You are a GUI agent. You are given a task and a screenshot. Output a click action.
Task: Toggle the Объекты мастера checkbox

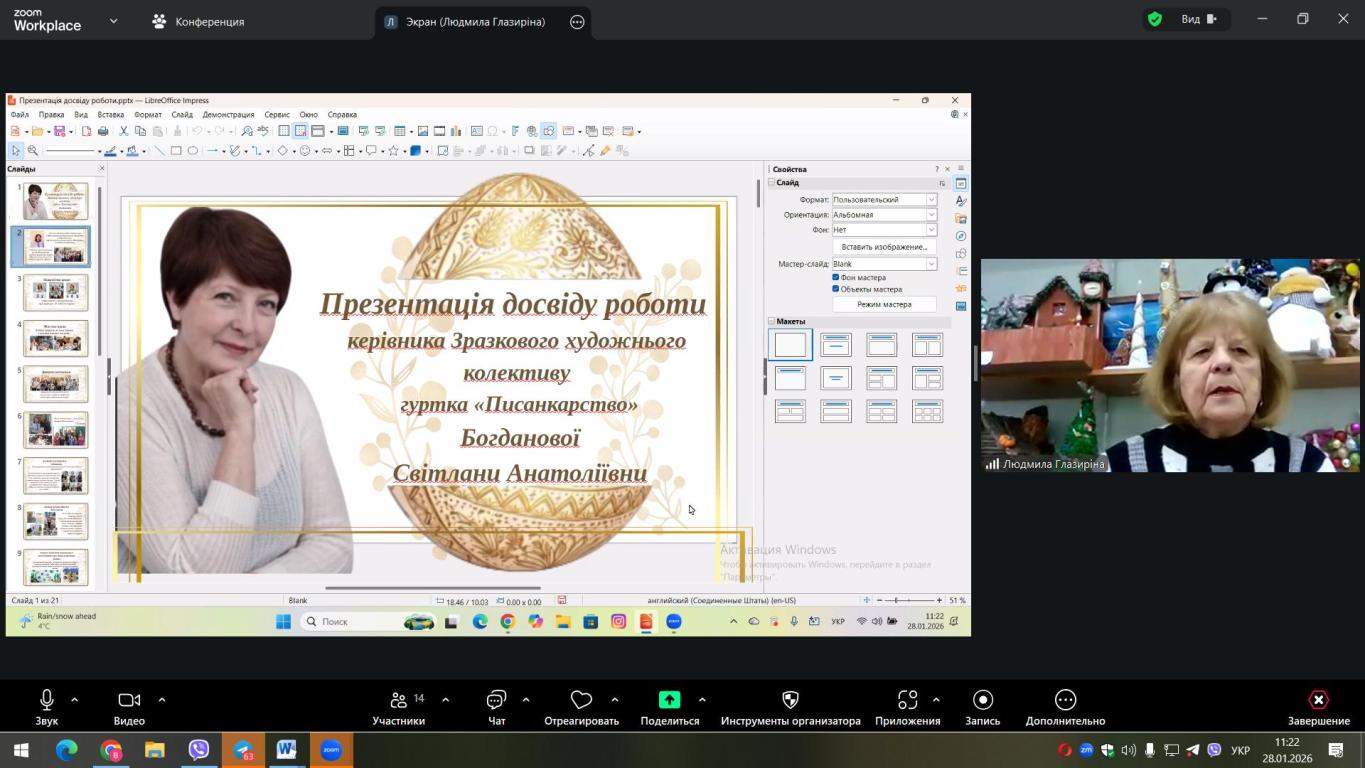[x=836, y=289]
